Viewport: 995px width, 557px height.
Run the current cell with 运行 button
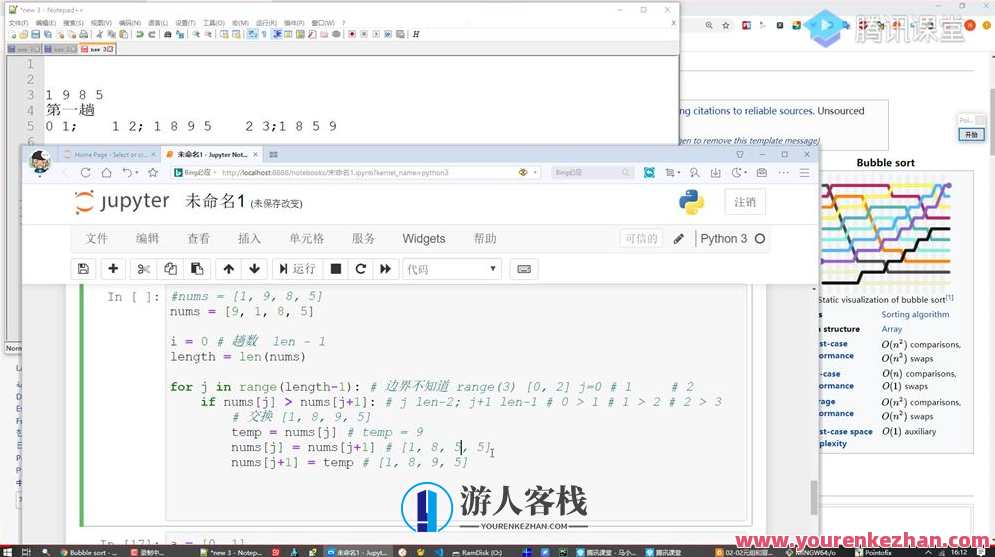(297, 269)
